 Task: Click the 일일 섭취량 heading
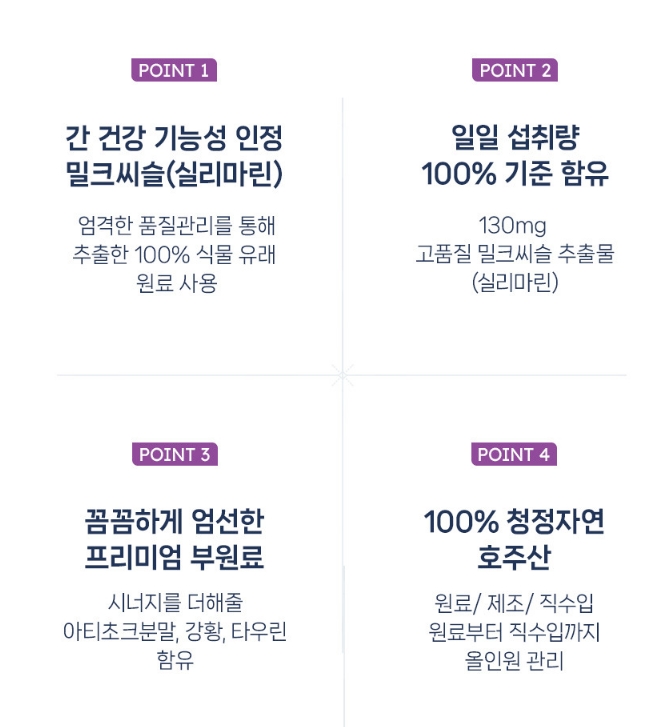click(x=515, y=138)
